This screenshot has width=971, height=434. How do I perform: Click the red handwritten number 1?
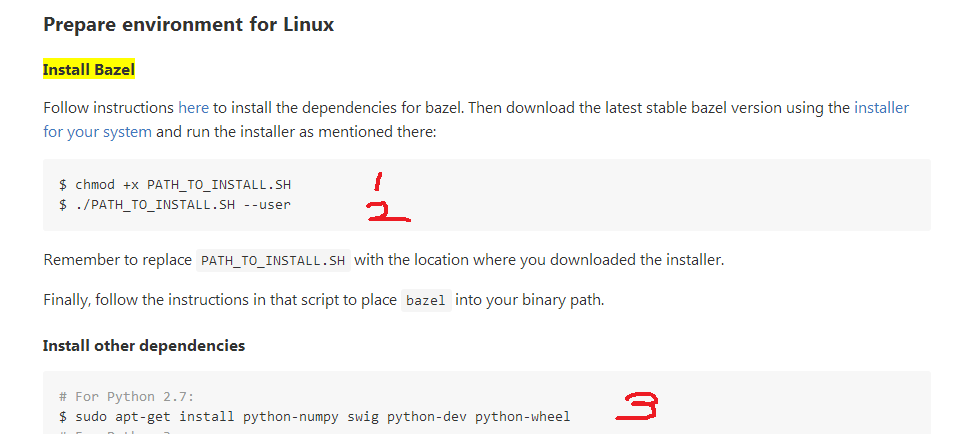pyautogui.click(x=377, y=182)
